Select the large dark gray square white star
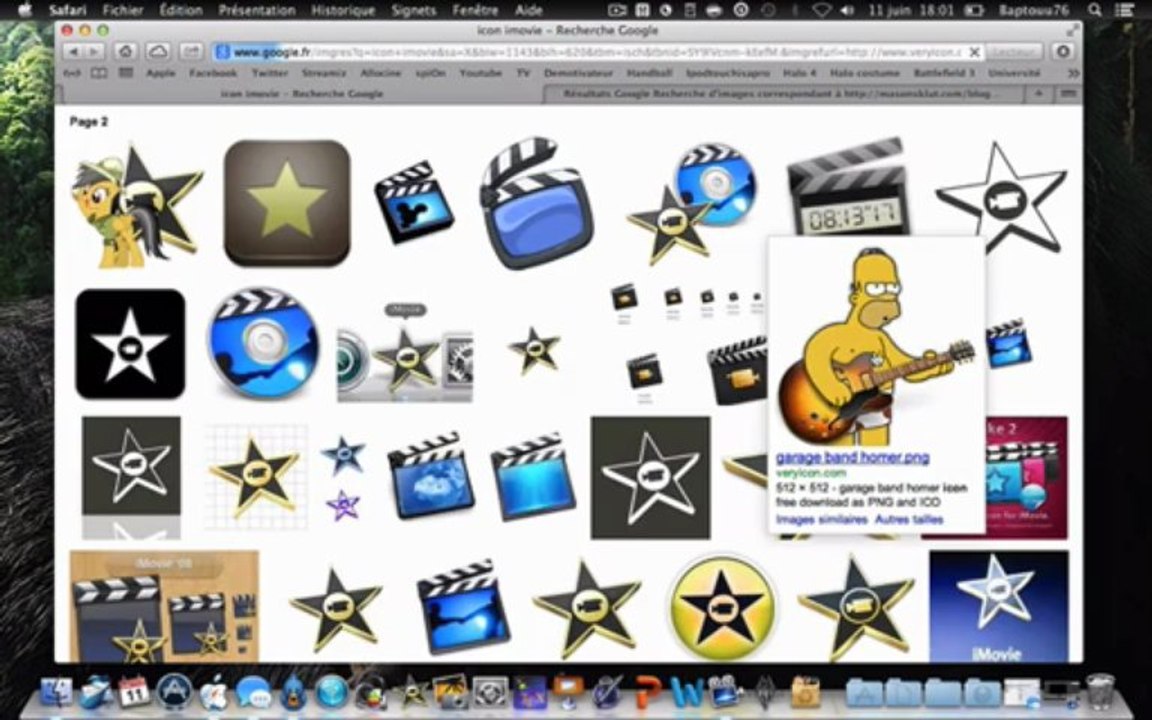This screenshot has width=1152, height=720. pos(650,478)
